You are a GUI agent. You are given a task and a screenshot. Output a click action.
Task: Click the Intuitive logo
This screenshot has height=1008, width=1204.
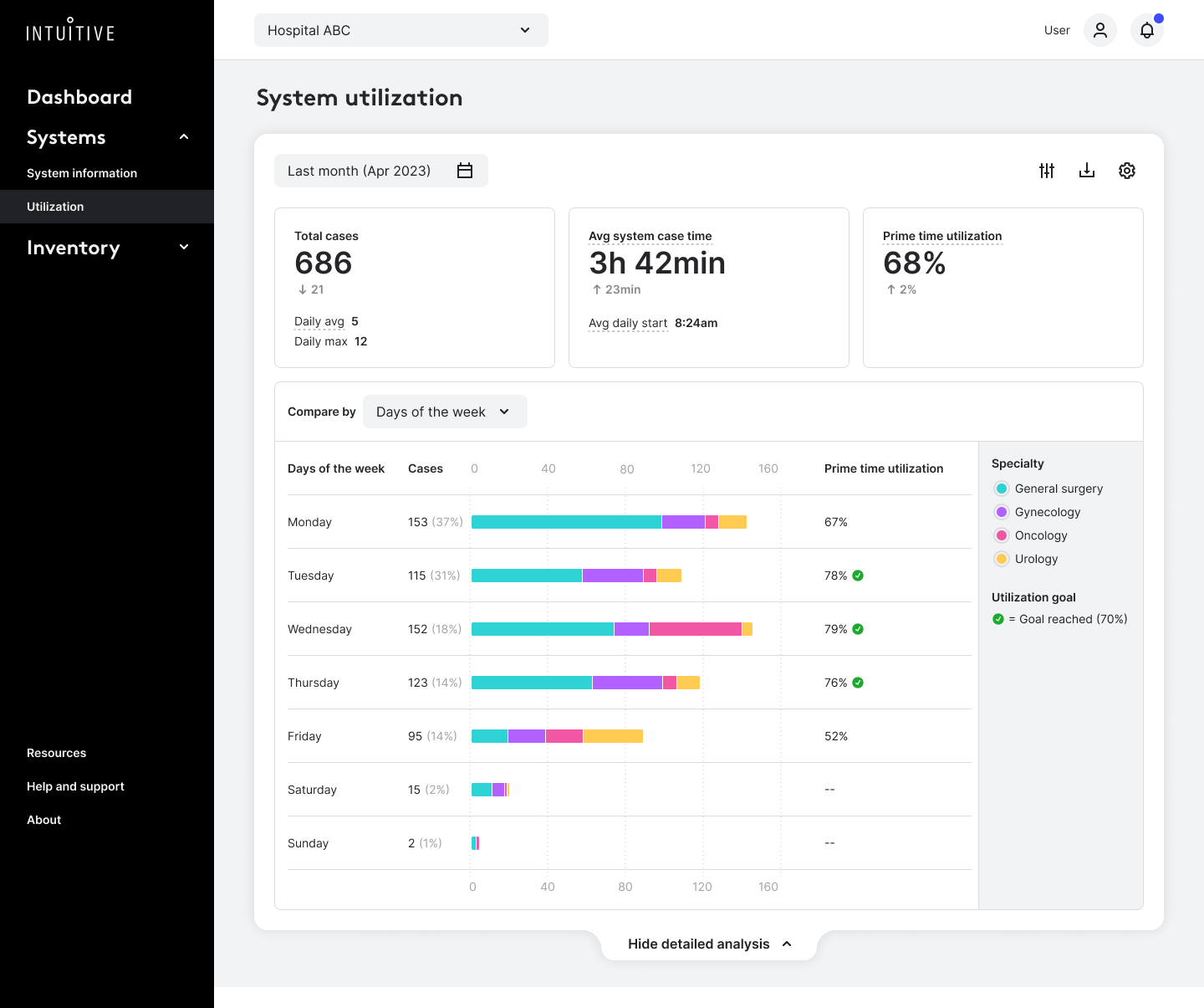pos(70,31)
